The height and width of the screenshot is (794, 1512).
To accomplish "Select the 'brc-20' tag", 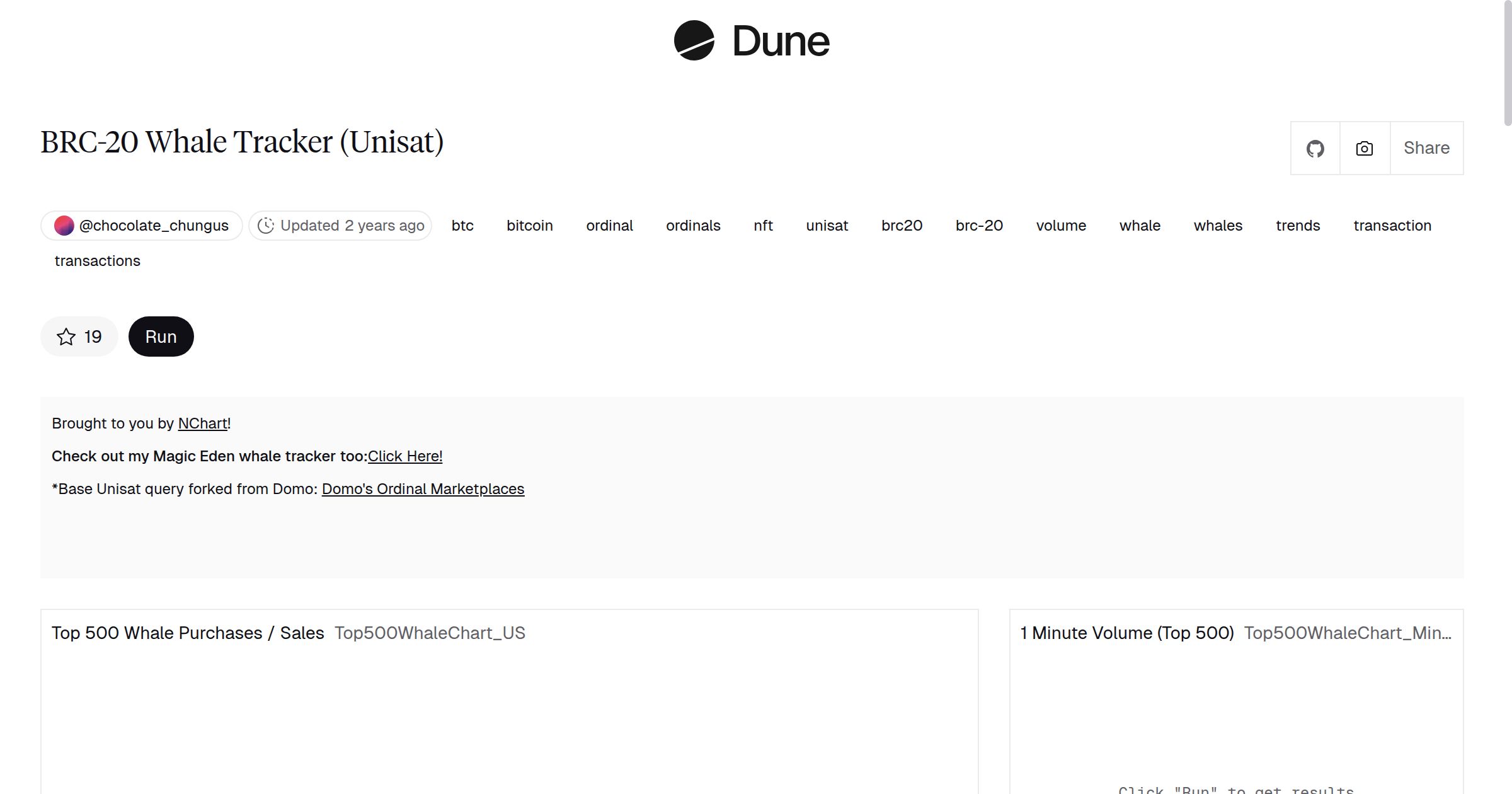I will pyautogui.click(x=978, y=226).
